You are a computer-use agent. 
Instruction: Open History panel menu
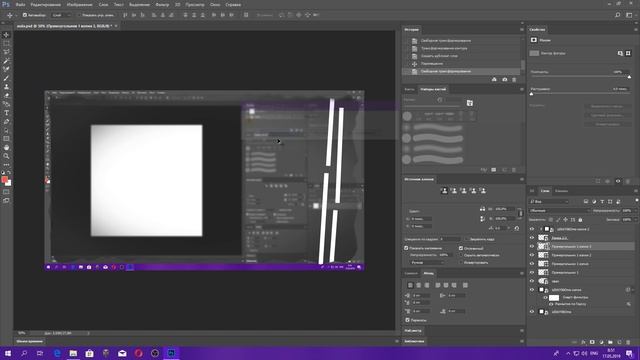pyautogui.click(x=522, y=29)
